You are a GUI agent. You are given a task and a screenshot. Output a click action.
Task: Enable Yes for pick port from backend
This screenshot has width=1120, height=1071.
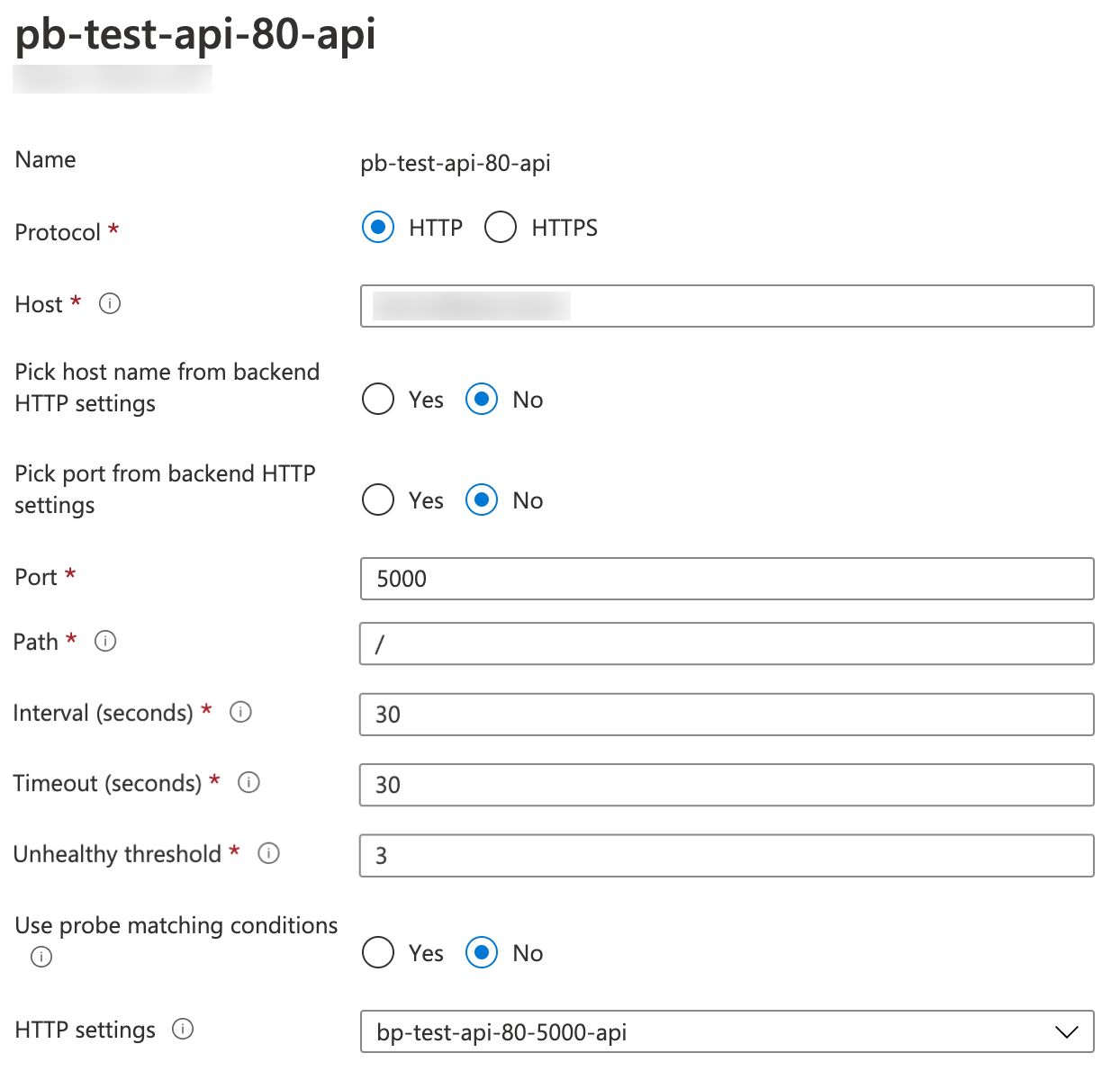coord(378,499)
